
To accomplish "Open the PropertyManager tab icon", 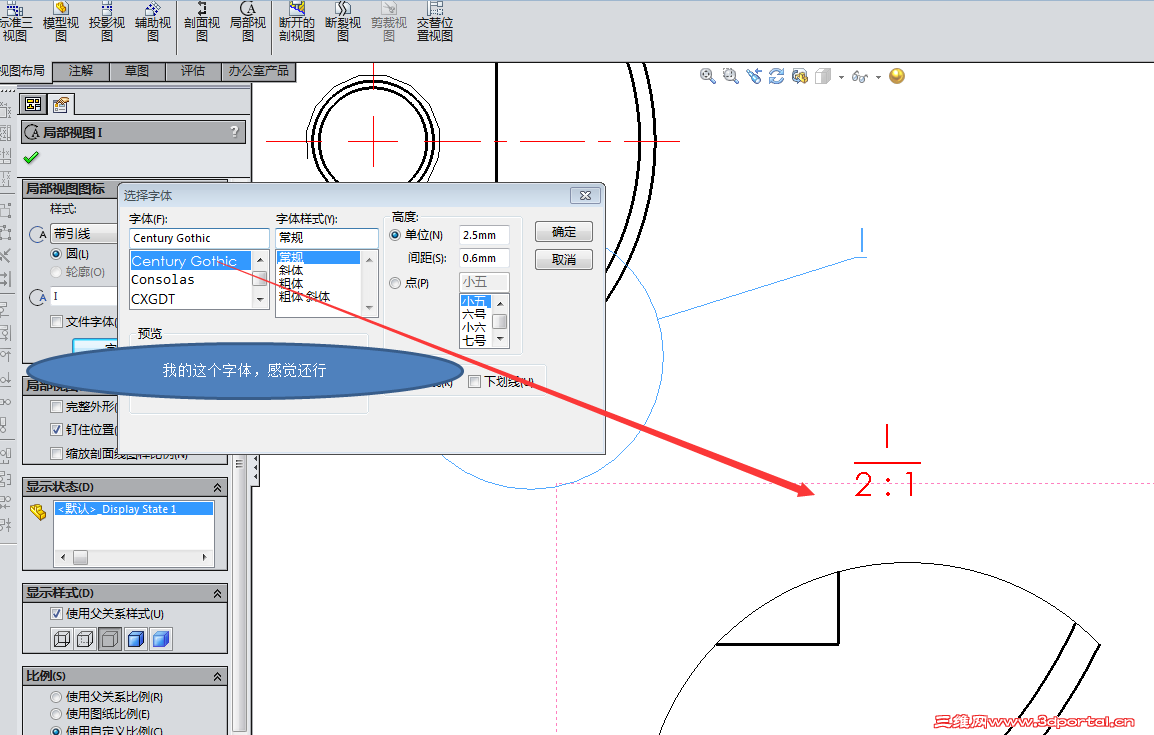I will [x=61, y=104].
